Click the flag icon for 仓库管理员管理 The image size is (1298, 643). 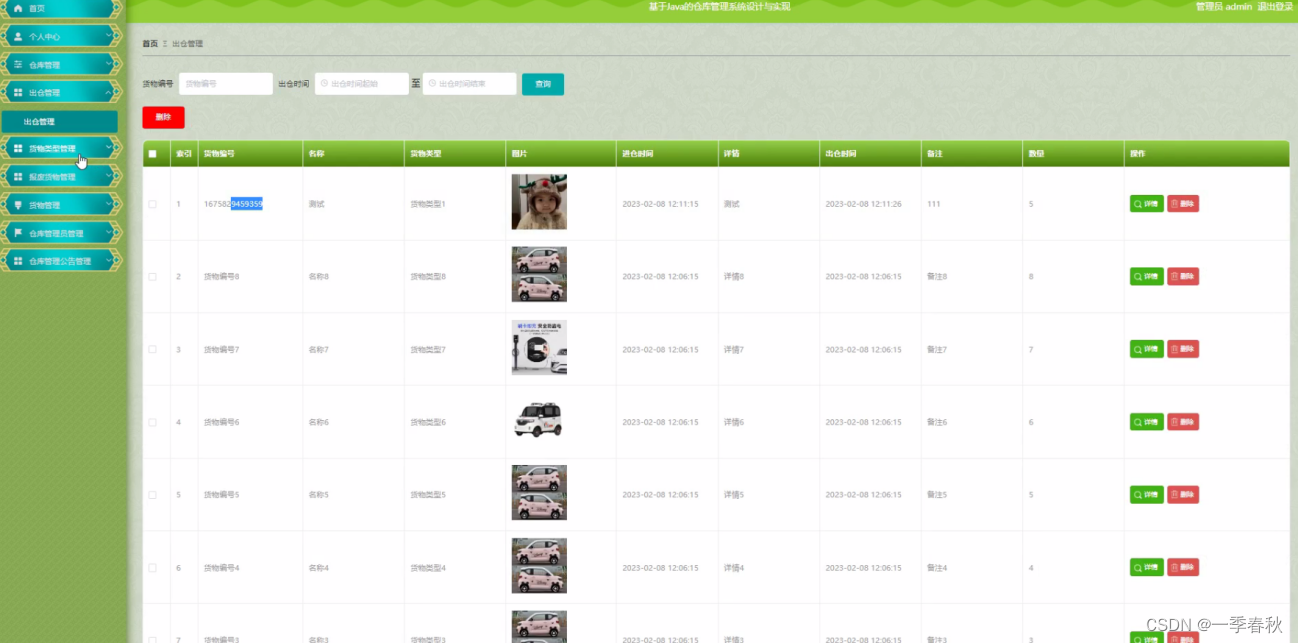pos(17,233)
